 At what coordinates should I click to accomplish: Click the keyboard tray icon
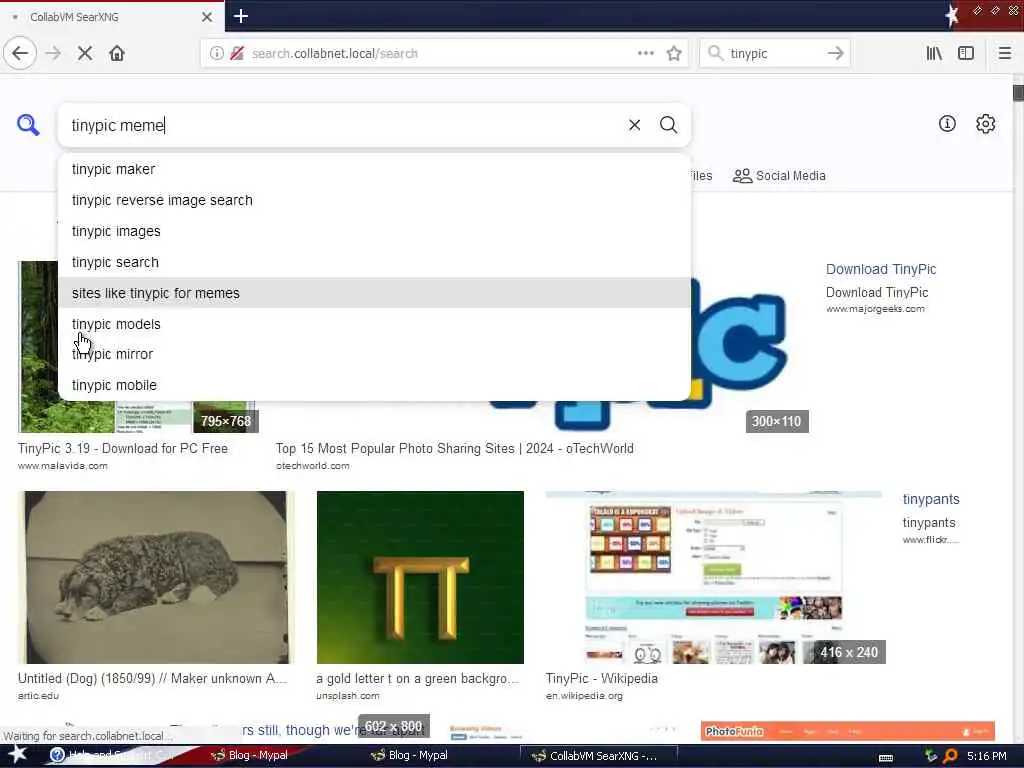click(x=886, y=757)
